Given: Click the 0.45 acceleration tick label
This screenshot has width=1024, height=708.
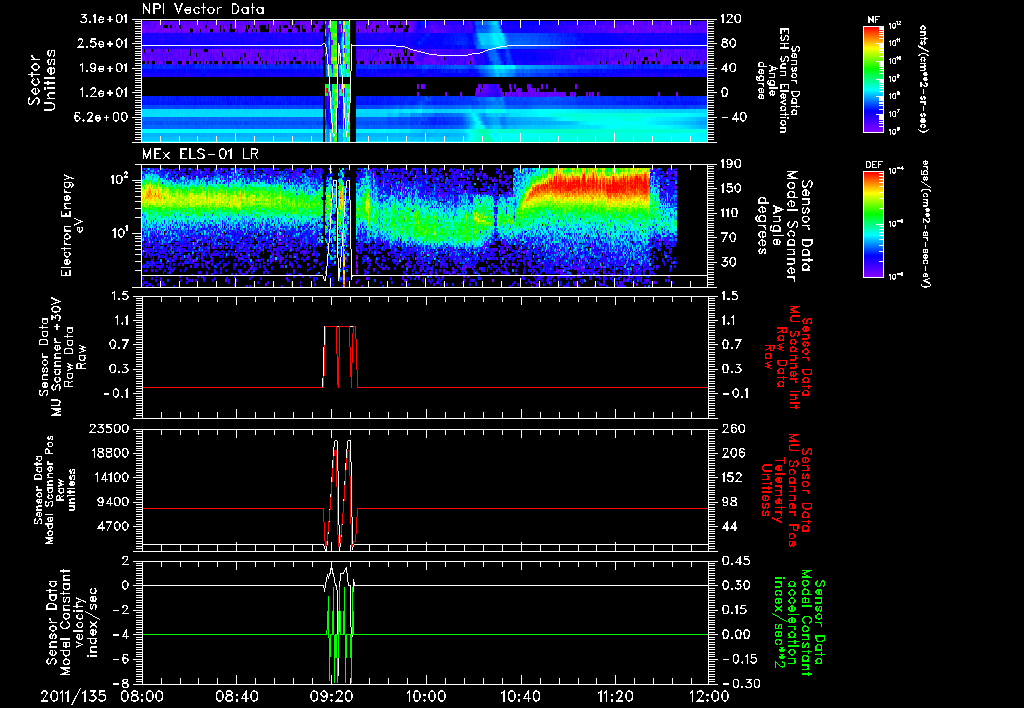Looking at the screenshot, I should pos(734,560).
